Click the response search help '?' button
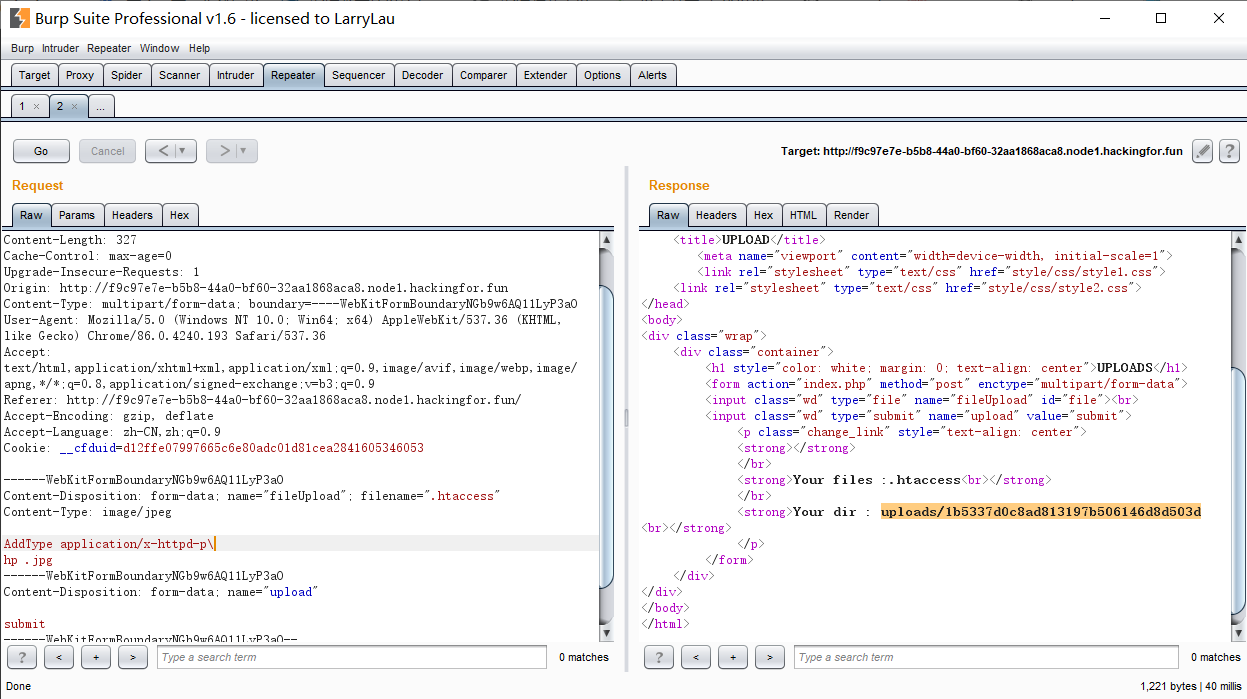Viewport: 1247px width, 699px height. pos(658,657)
